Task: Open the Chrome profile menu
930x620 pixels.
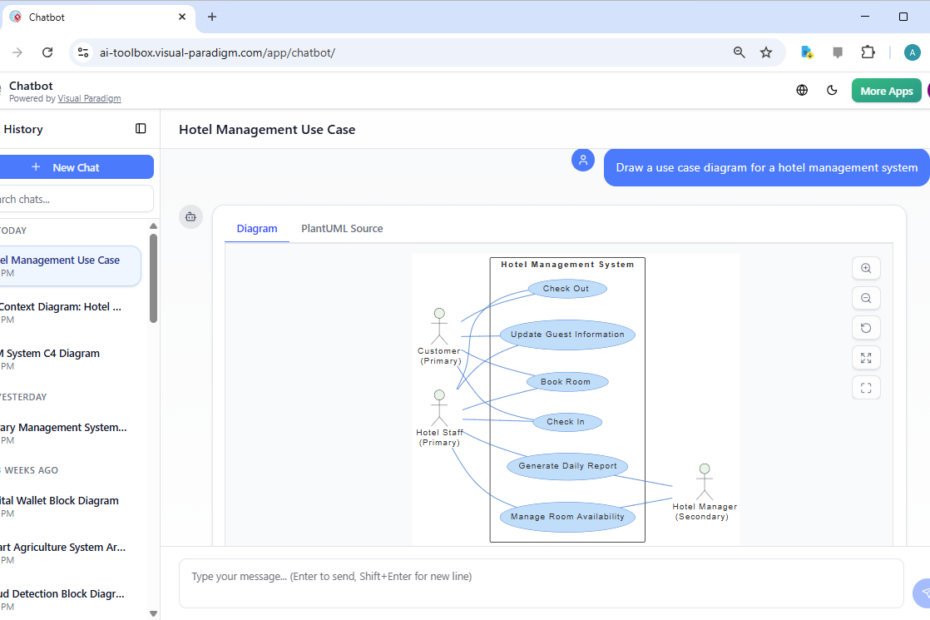Action: (x=911, y=51)
